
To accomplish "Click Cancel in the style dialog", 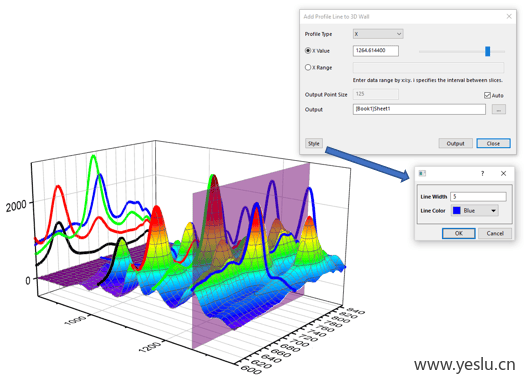I will point(495,233).
